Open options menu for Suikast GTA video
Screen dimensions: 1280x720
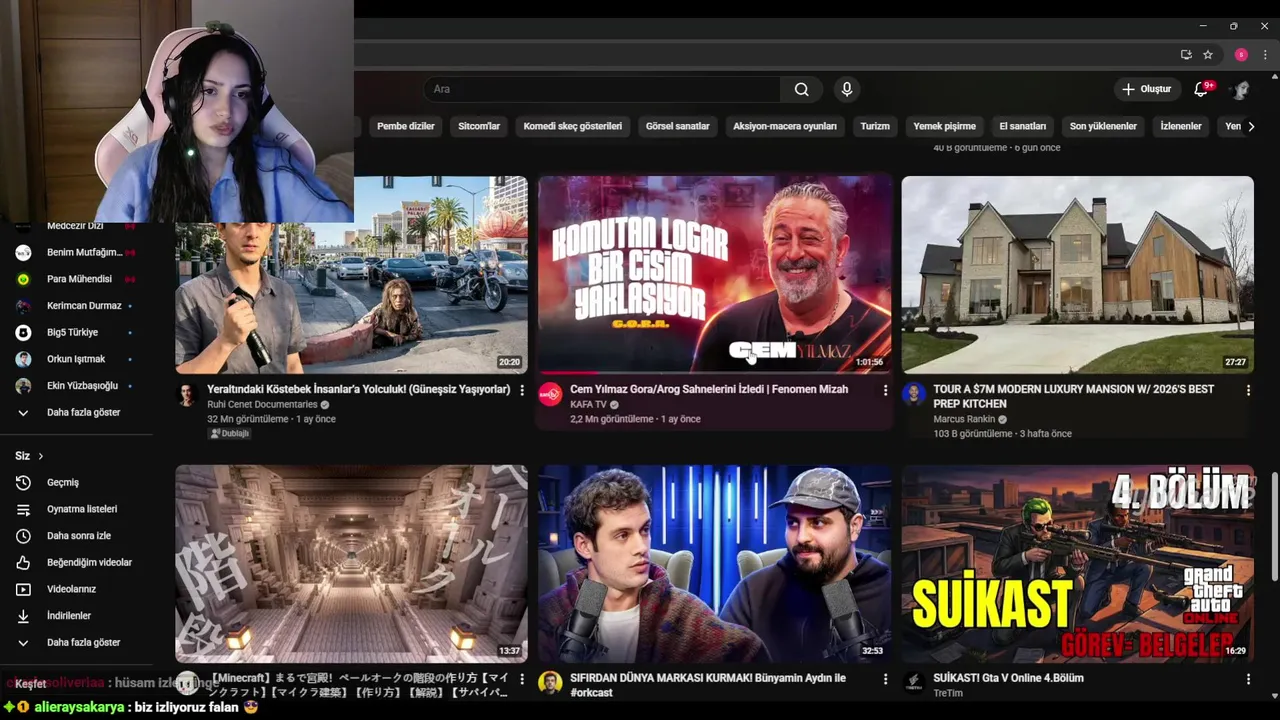pyautogui.click(x=1248, y=679)
